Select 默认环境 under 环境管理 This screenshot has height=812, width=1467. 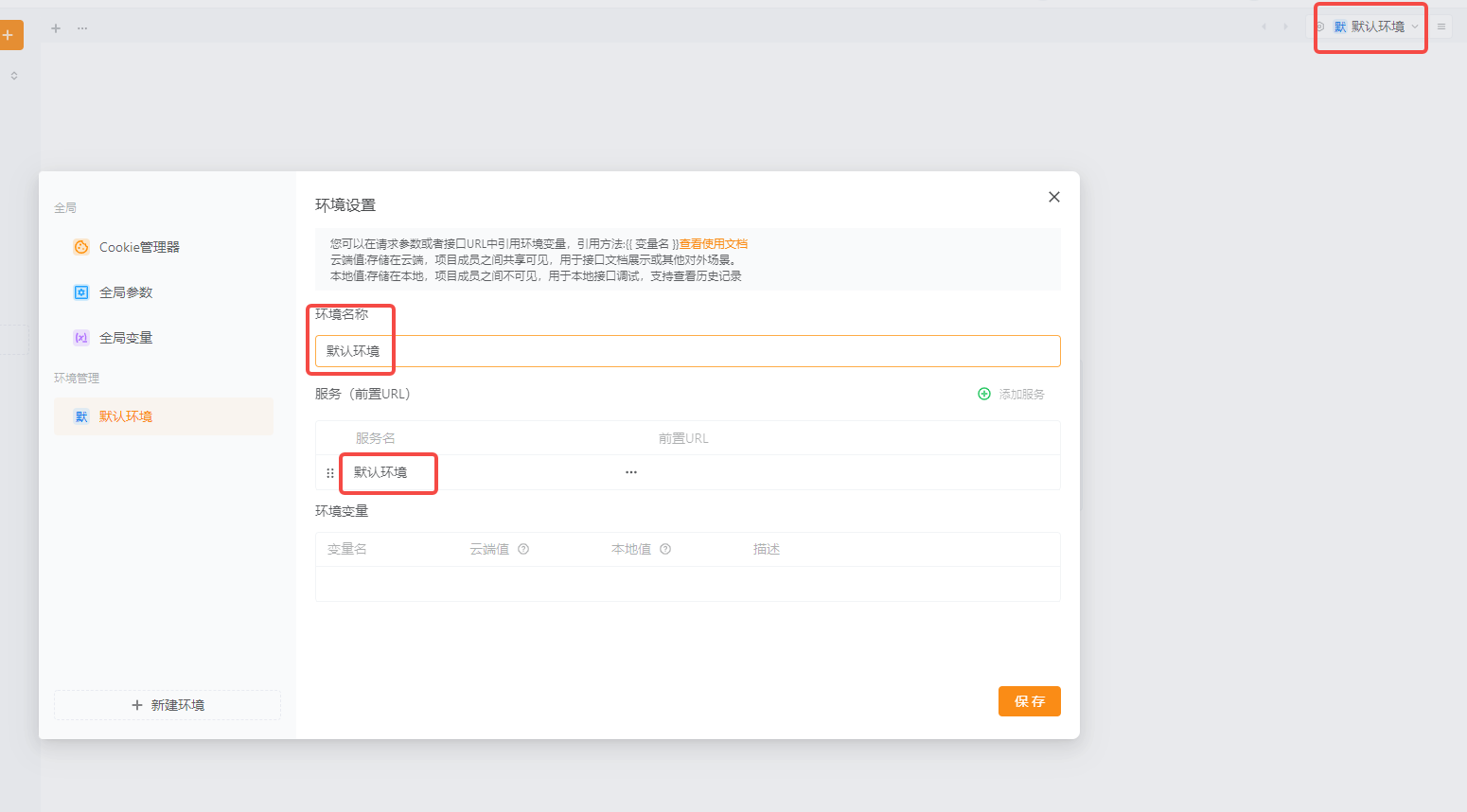(164, 416)
